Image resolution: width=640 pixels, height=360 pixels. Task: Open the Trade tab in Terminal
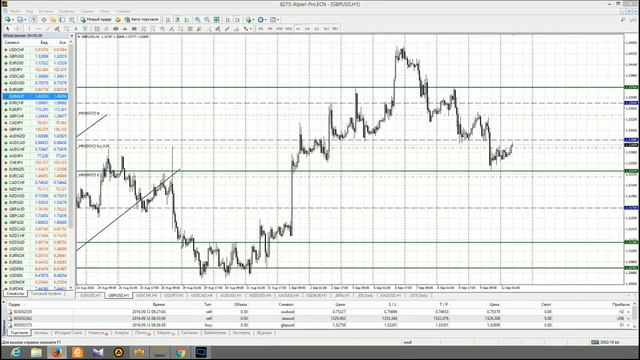click(x=19, y=333)
